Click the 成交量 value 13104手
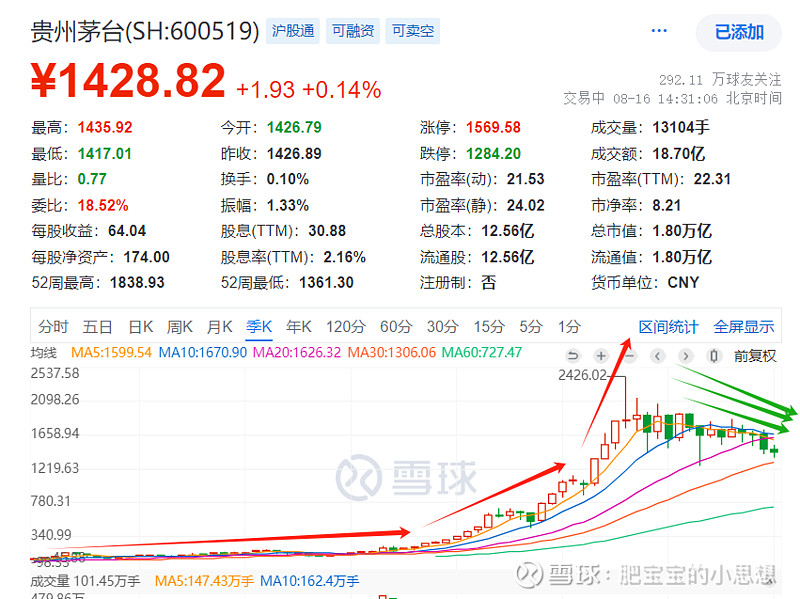800x599 pixels. coord(681,127)
